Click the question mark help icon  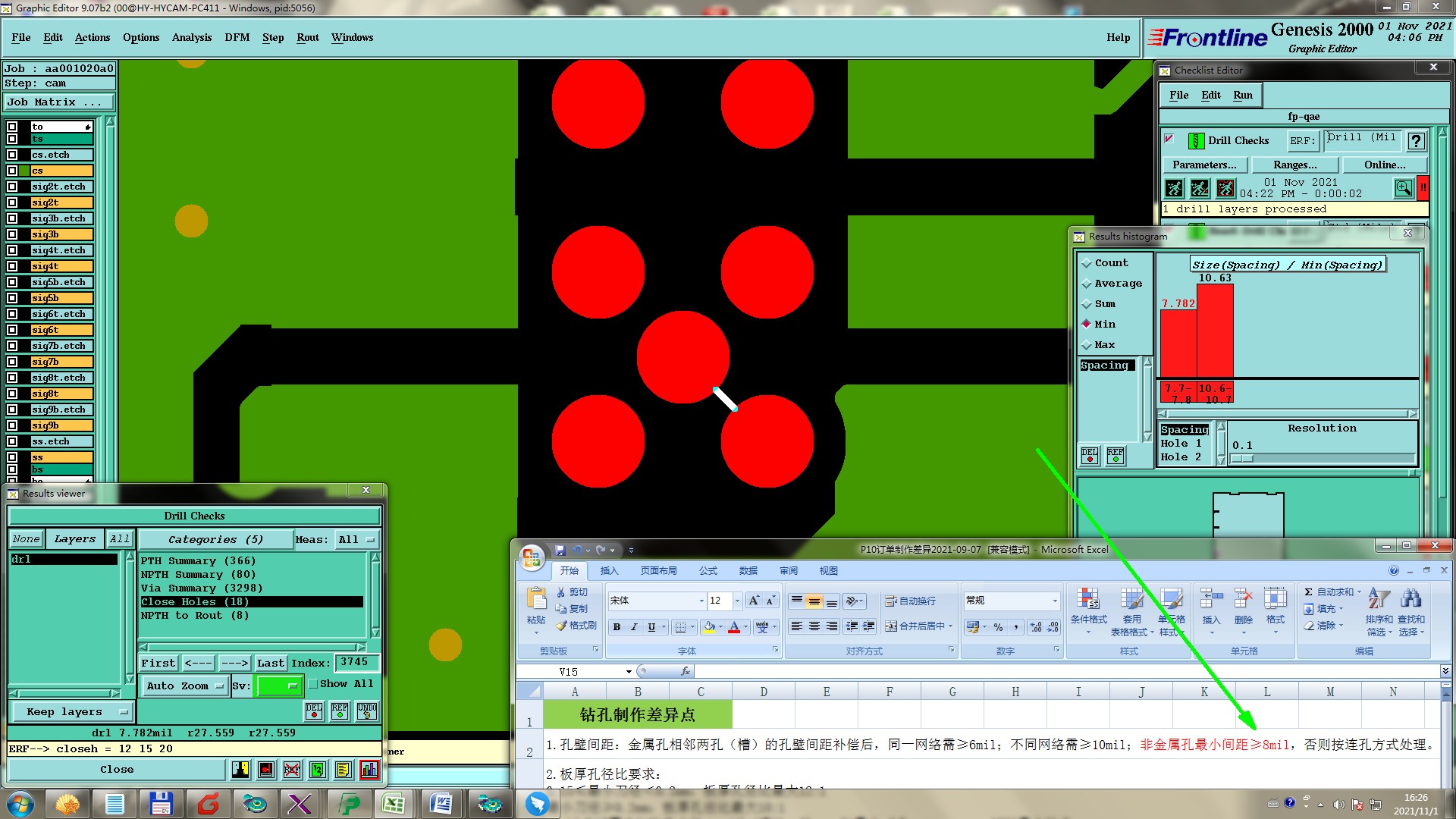[1415, 140]
